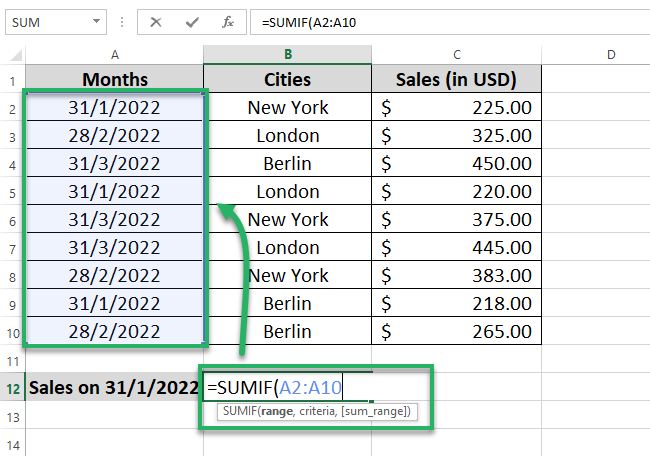650x456 pixels.
Task: Select row 13 header
Action: click(x=12, y=417)
